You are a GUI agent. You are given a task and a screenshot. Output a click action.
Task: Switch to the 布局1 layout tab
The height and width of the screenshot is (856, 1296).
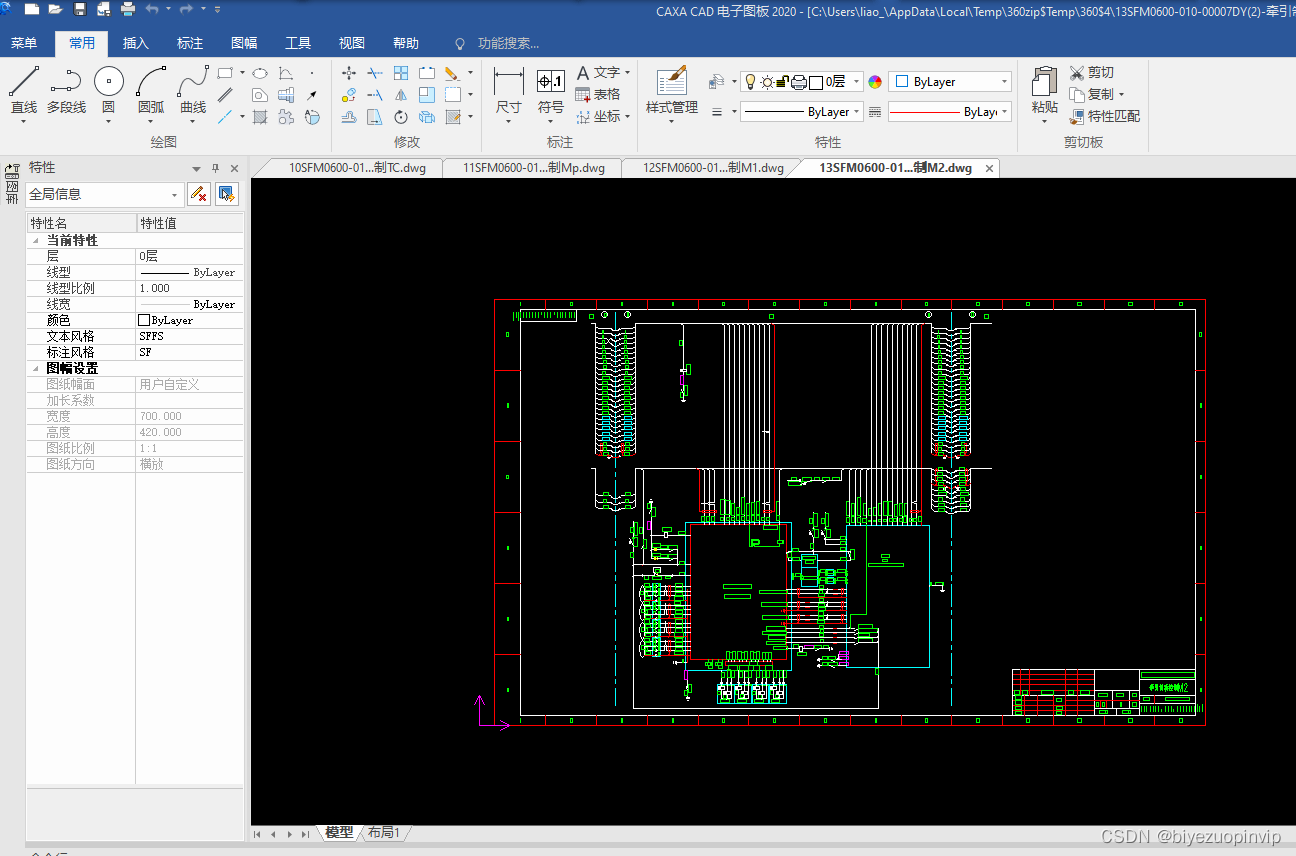click(384, 832)
